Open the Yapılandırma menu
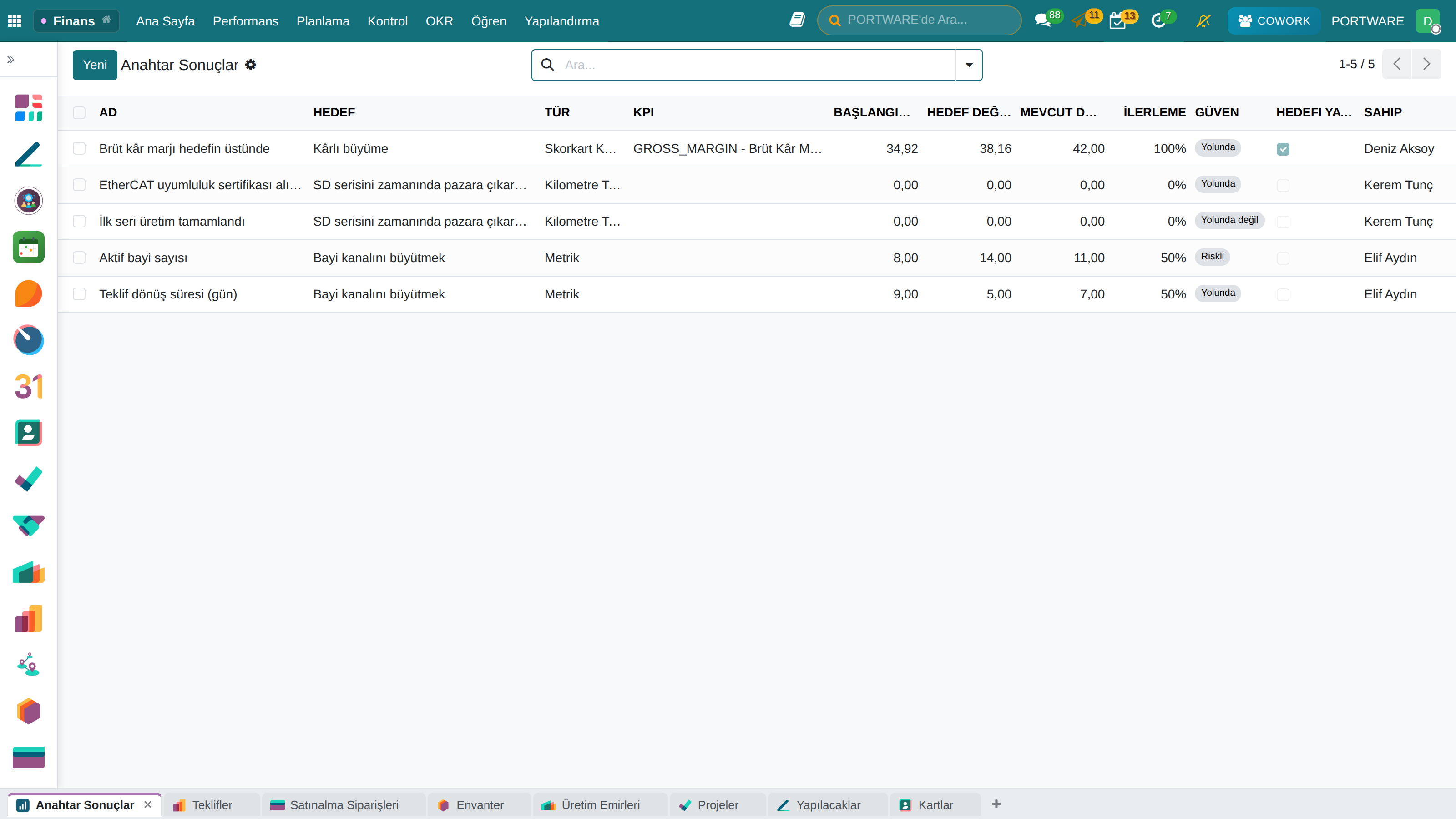1456x819 pixels. 561,21
